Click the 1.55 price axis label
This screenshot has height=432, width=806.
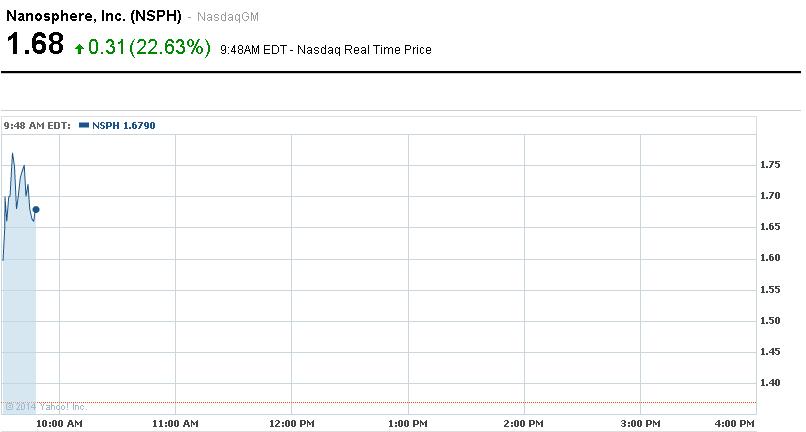(770, 289)
